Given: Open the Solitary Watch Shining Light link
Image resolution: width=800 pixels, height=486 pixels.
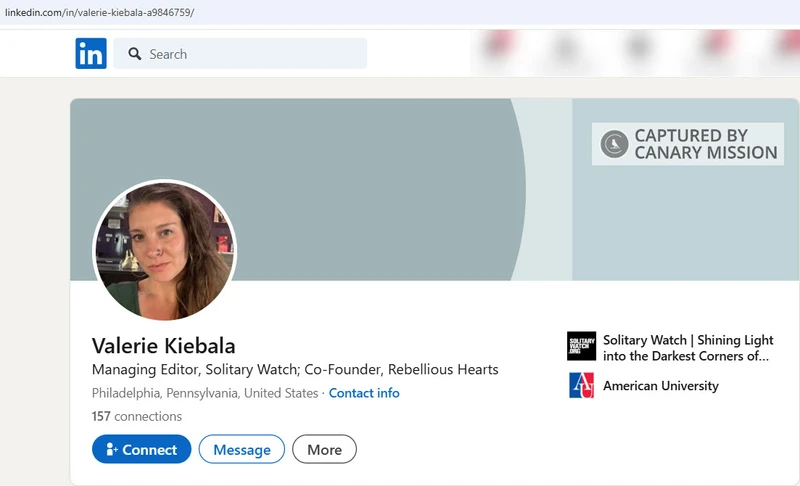Looking at the screenshot, I should pyautogui.click(x=688, y=348).
